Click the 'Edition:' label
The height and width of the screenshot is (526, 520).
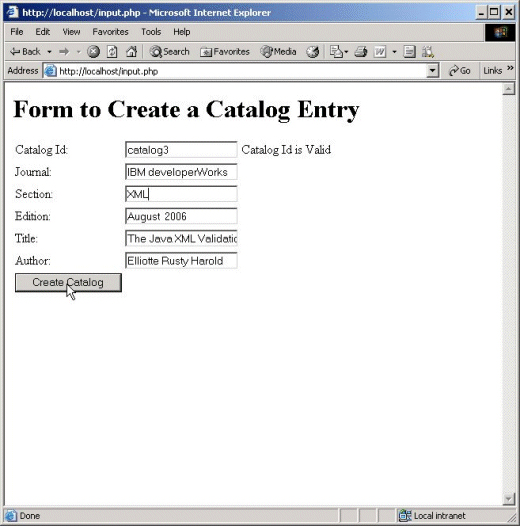click(x=33, y=216)
